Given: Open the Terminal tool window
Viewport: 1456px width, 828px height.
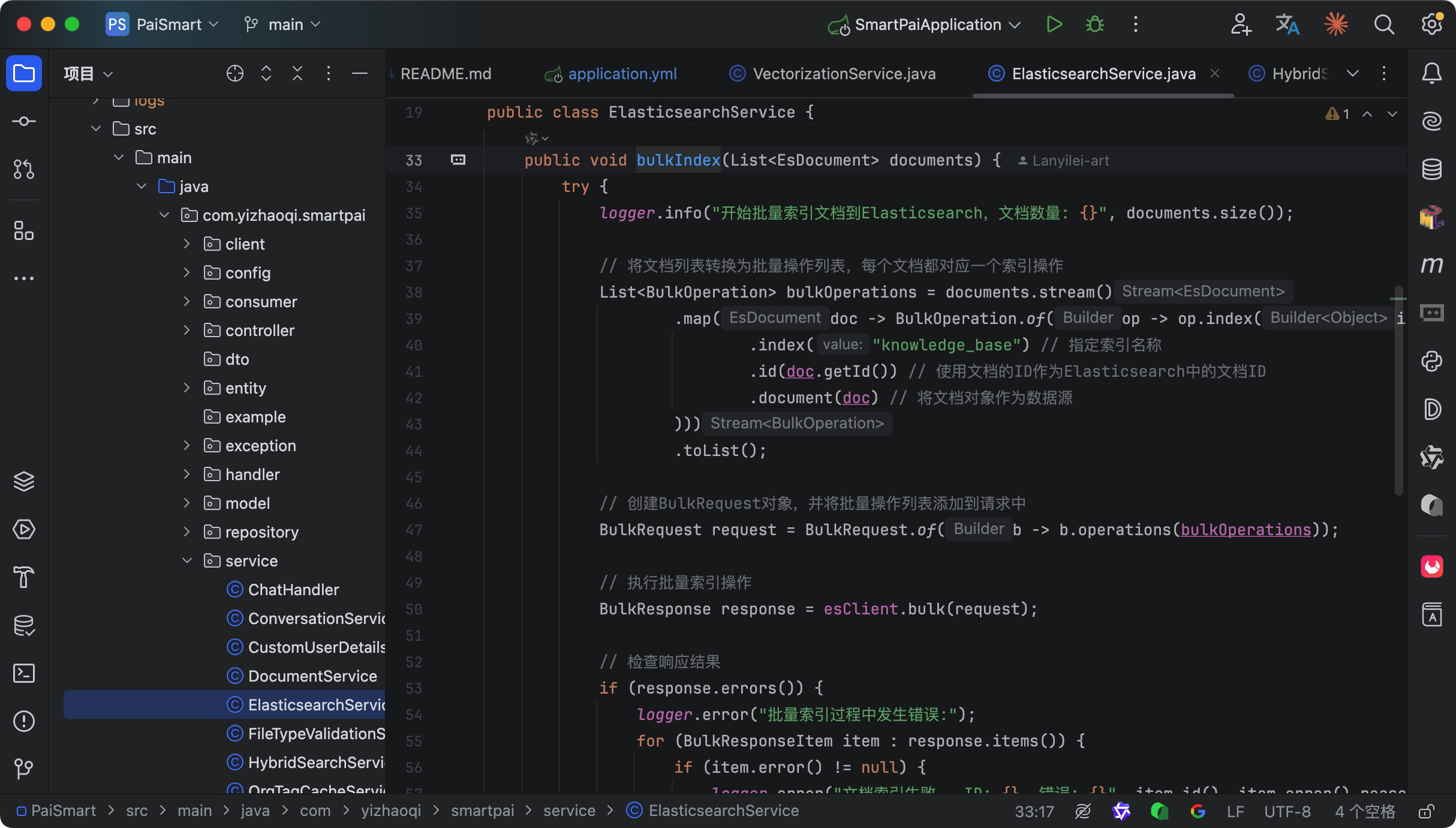Looking at the screenshot, I should pos(24,673).
